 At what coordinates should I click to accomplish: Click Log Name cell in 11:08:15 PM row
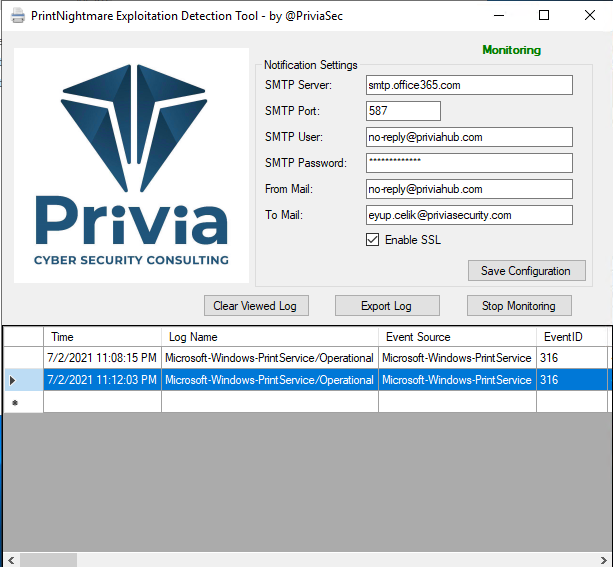(x=270, y=358)
